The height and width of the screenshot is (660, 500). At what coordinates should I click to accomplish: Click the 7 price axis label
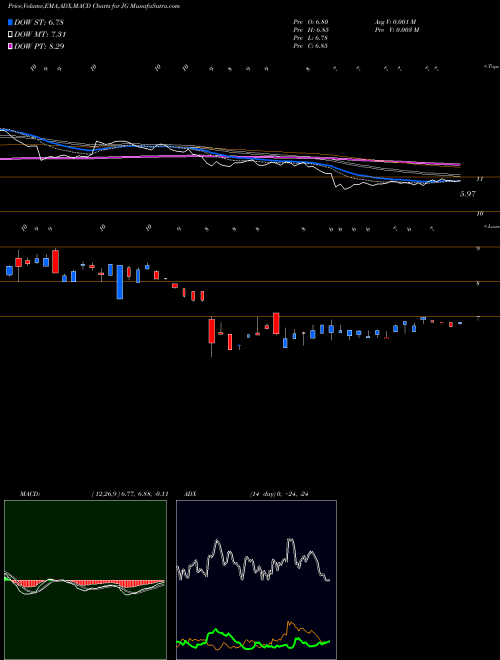pos(478,319)
